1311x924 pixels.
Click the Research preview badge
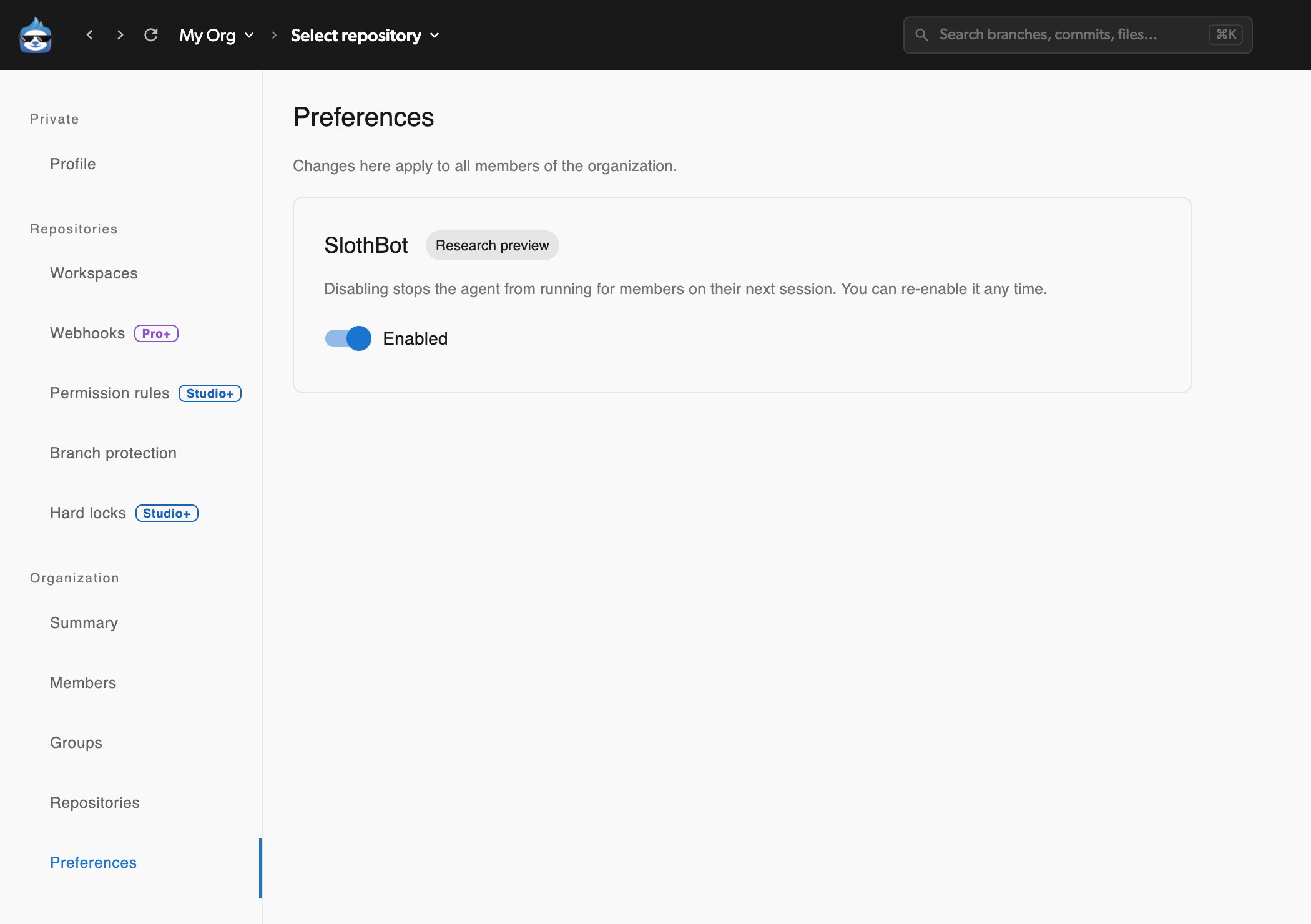[x=492, y=245]
